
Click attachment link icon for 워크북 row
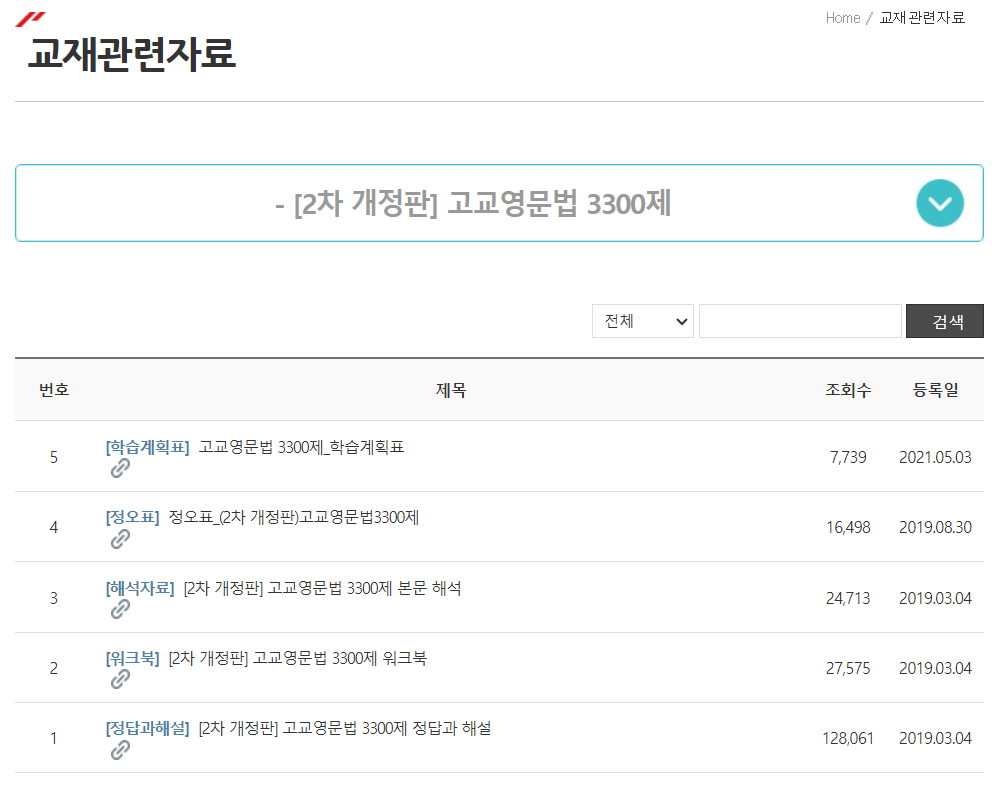click(120, 679)
